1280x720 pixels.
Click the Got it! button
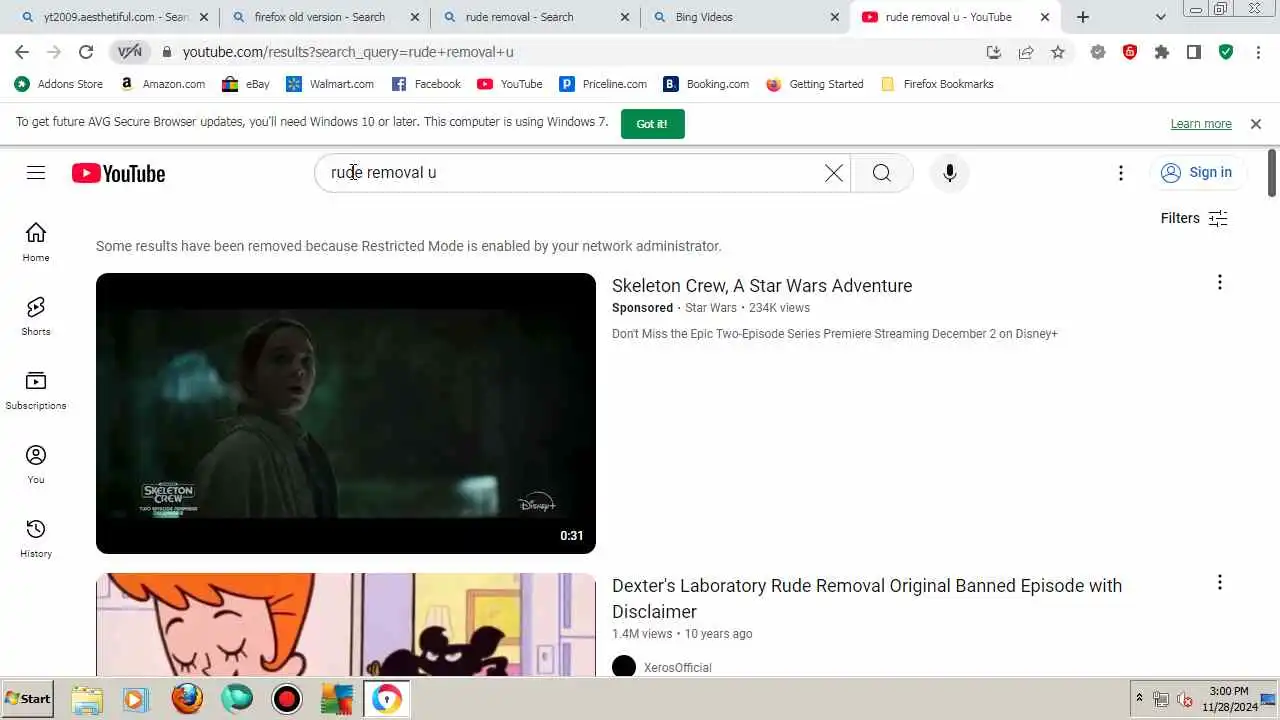coord(652,124)
